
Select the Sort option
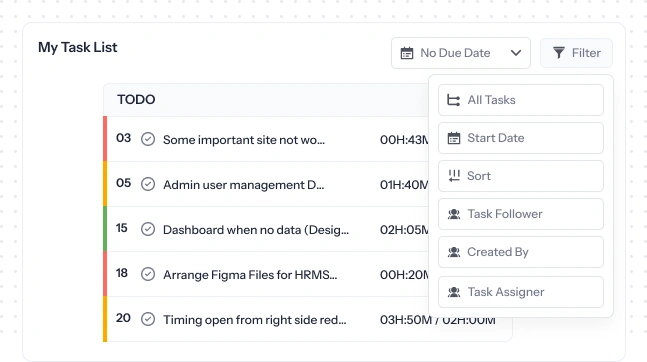521,176
